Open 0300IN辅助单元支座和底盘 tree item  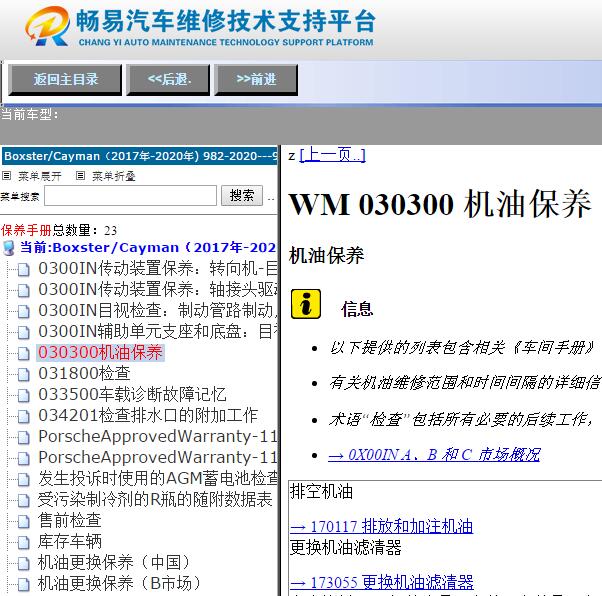[x=158, y=331]
